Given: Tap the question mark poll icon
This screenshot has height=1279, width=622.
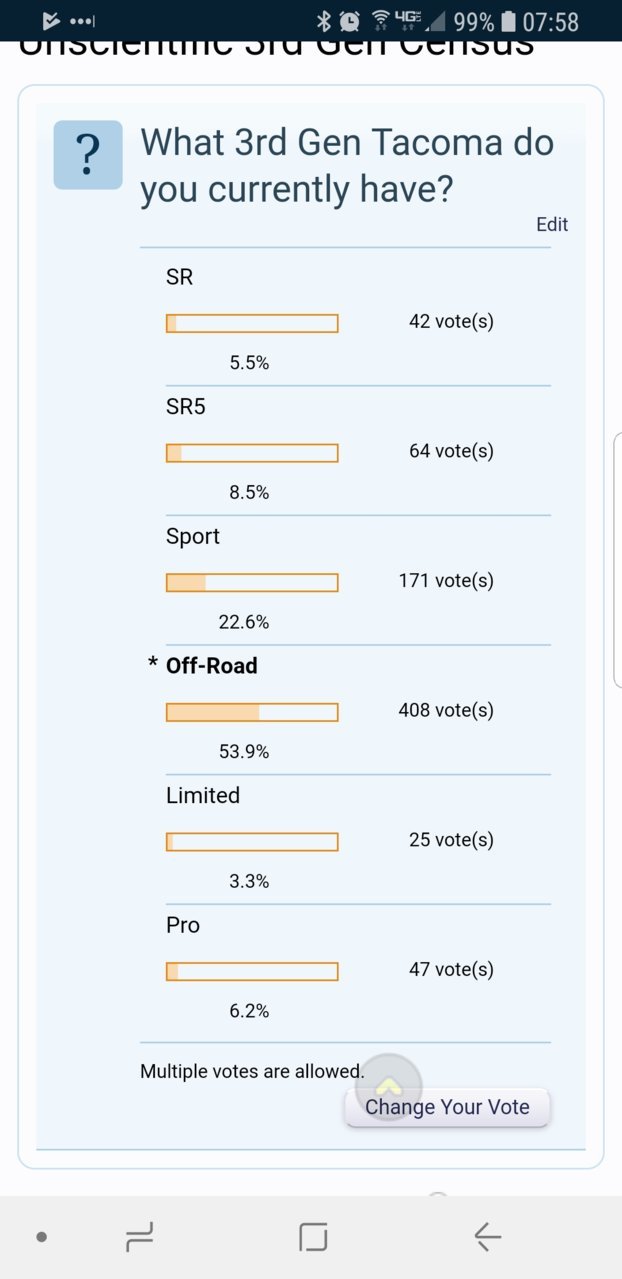Looking at the screenshot, I should coord(88,154).
